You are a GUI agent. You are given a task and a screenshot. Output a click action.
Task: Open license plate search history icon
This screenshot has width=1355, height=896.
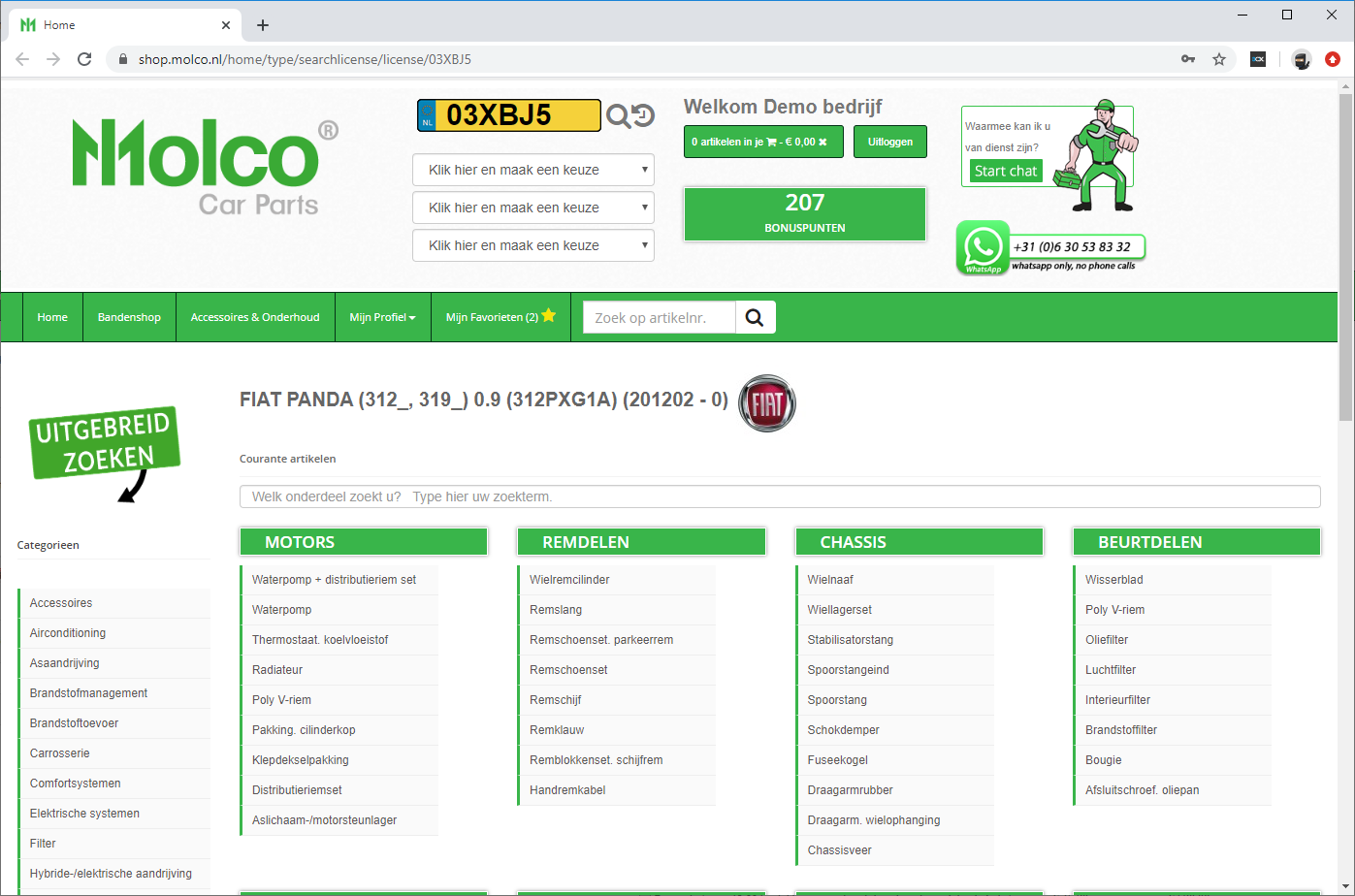pos(643,115)
